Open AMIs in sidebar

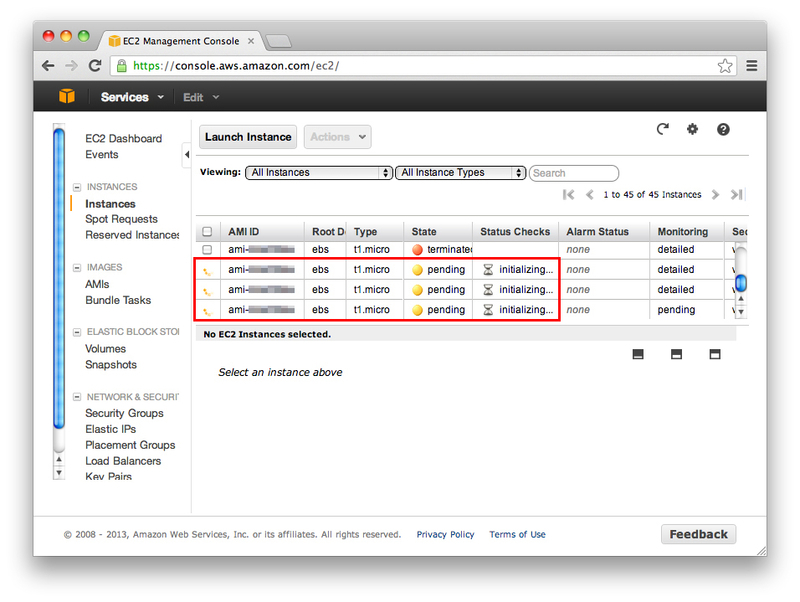(x=97, y=284)
